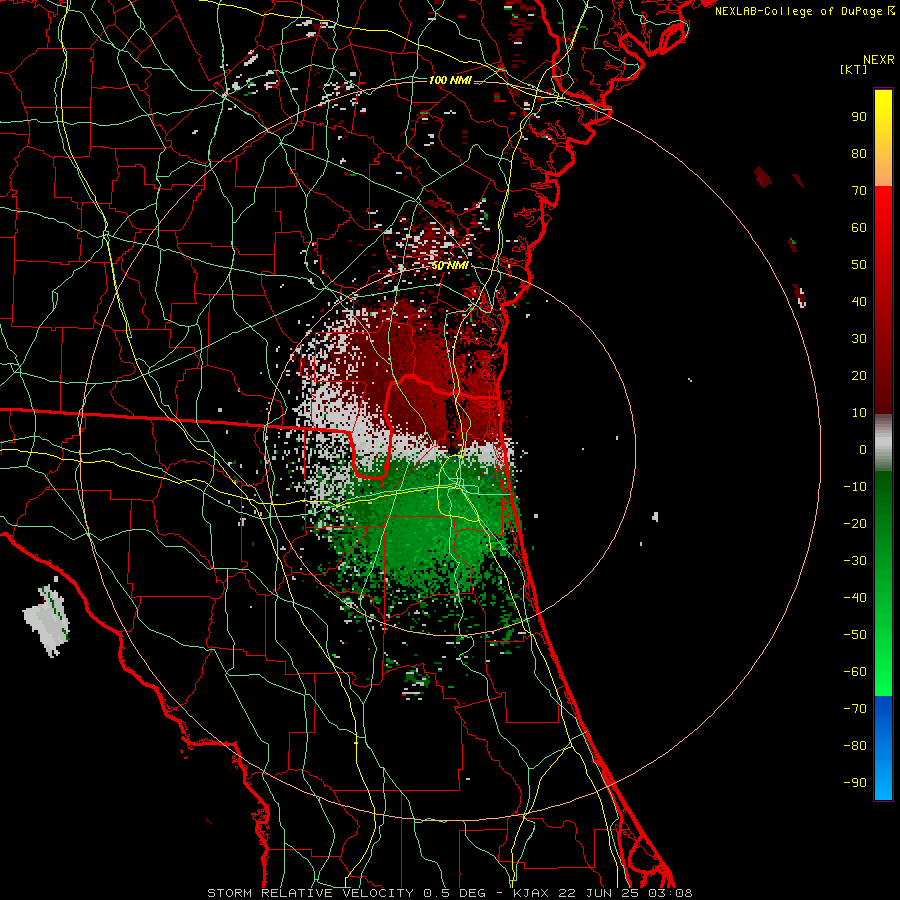The width and height of the screenshot is (900, 900).
Task: Click the 0 value on velocity scale
Action: (863, 449)
